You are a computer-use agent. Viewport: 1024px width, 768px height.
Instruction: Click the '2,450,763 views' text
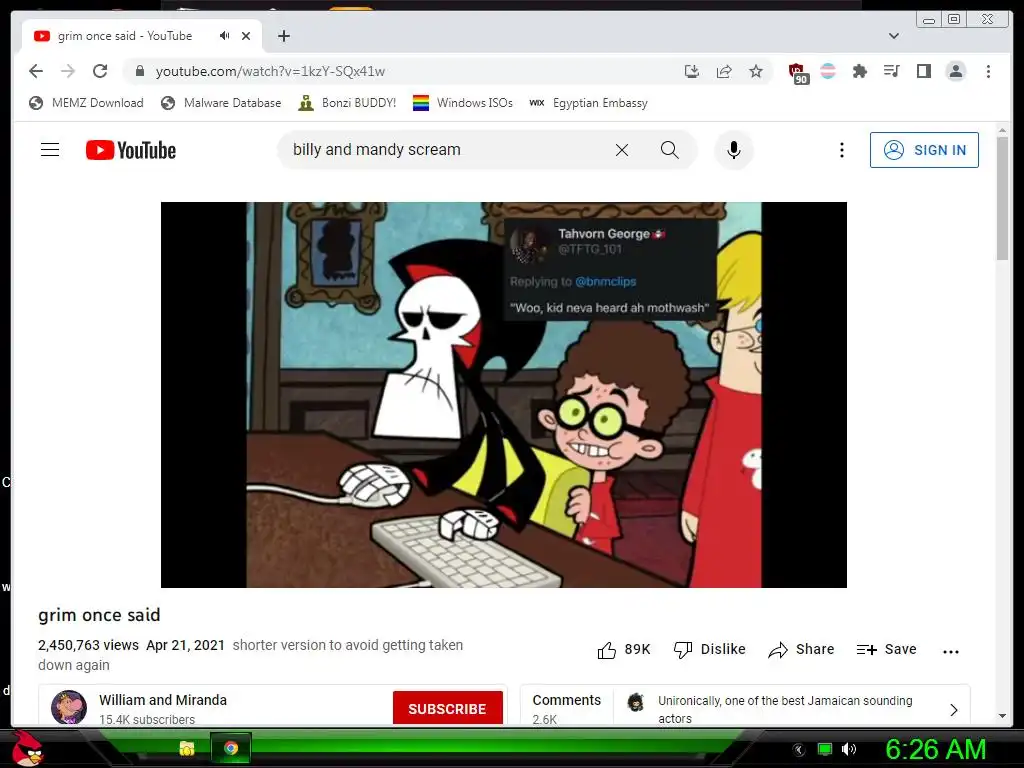88,645
